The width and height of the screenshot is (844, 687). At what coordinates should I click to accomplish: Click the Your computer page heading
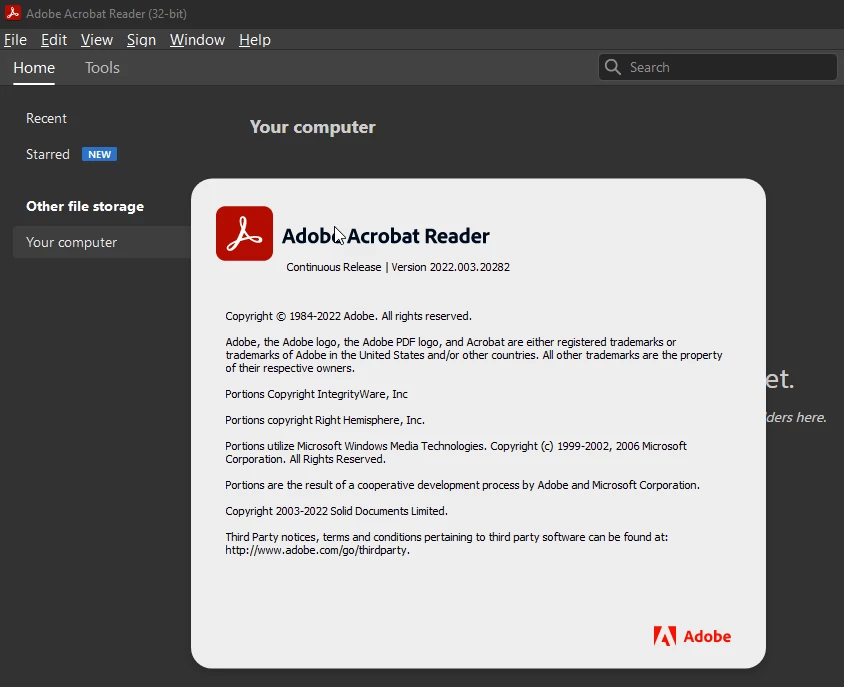coord(313,127)
